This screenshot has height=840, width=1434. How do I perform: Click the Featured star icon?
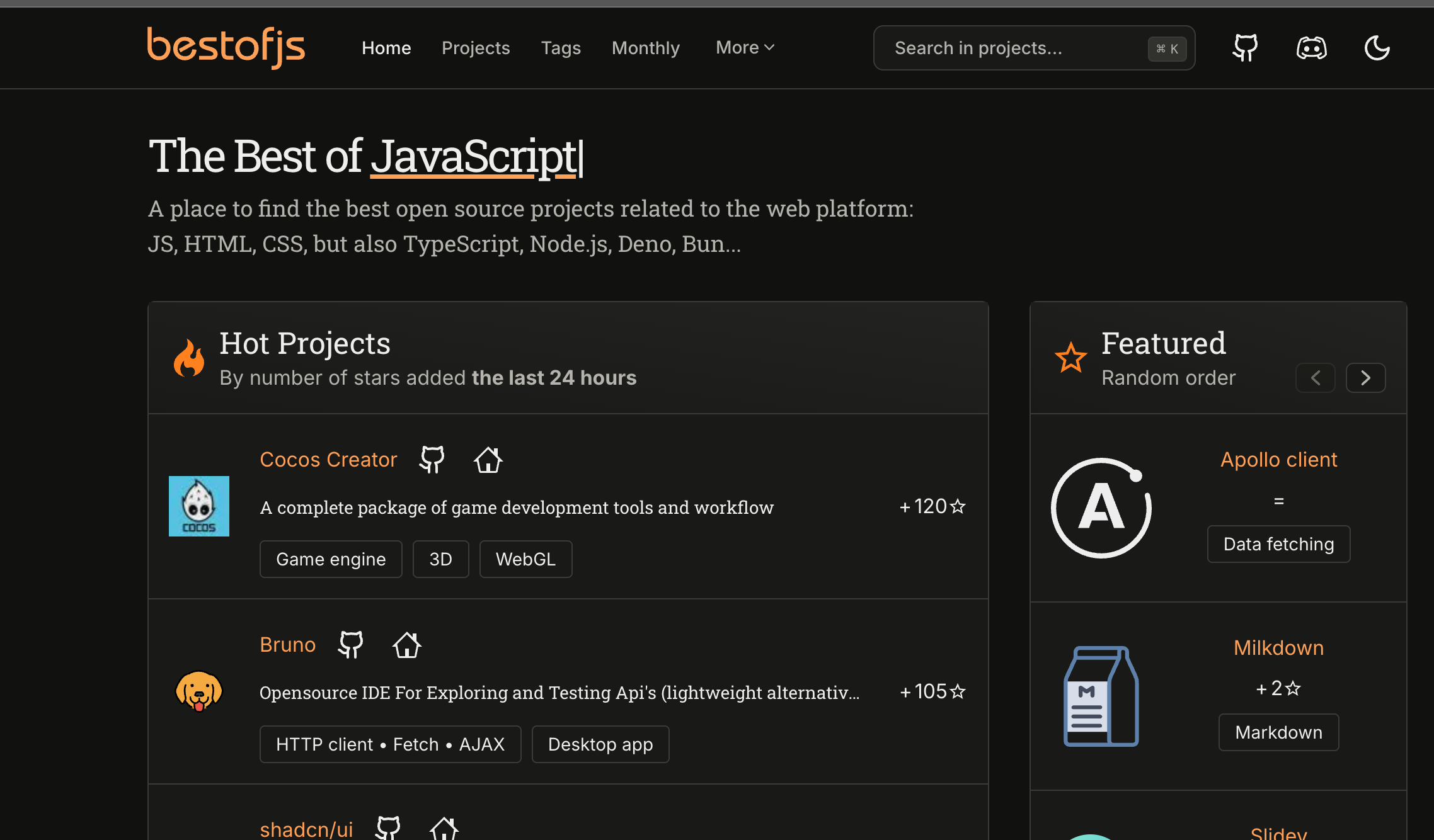click(1070, 358)
